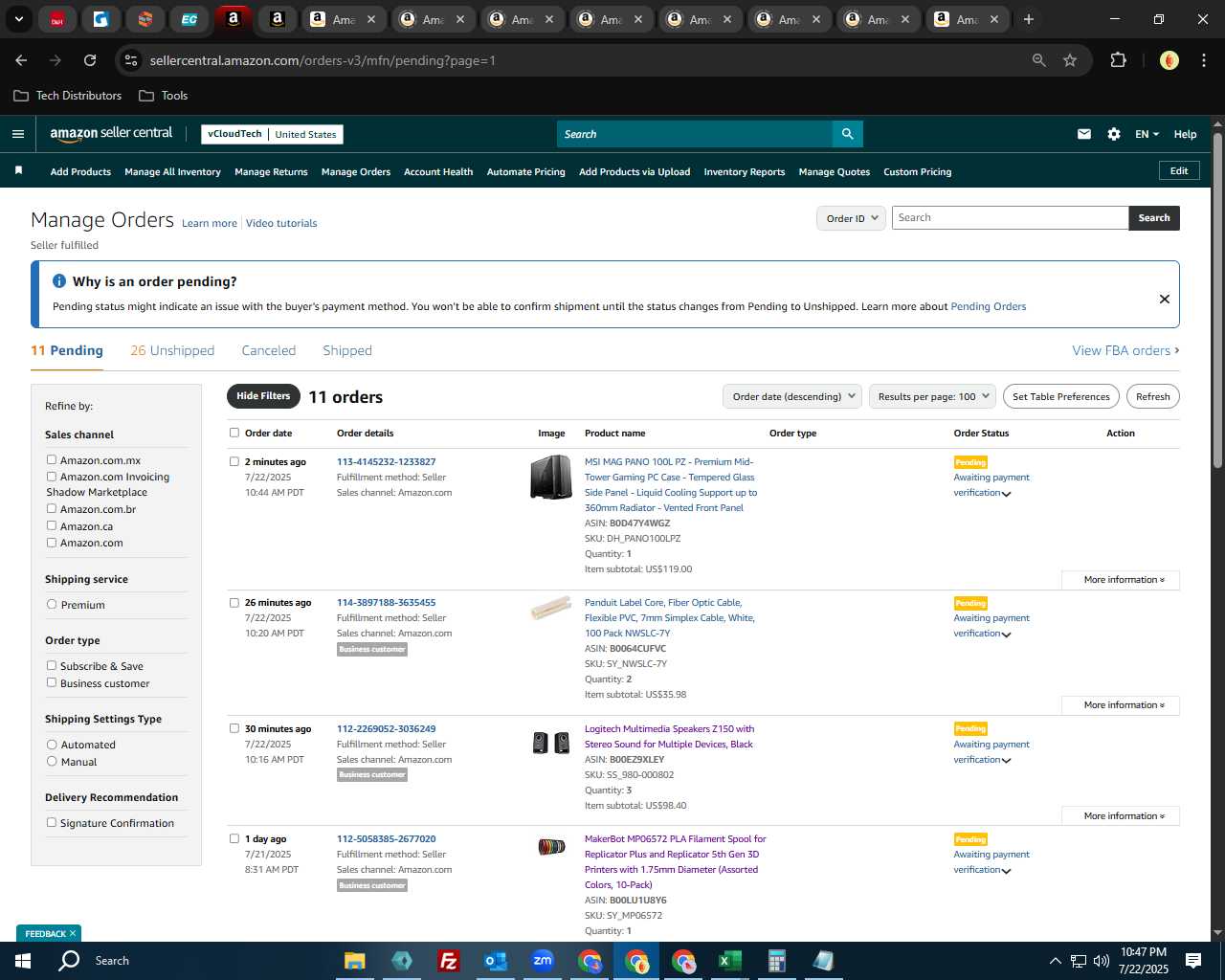Open the messages envelope icon
The width and height of the screenshot is (1225, 980).
(x=1084, y=134)
